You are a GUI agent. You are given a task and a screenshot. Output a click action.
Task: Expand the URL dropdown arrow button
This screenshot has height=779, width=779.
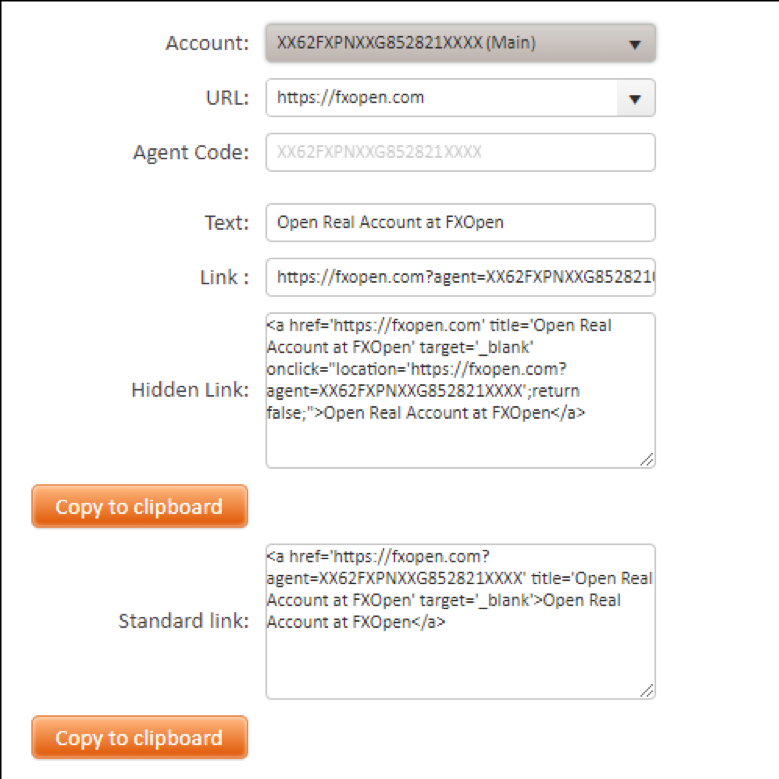tap(635, 98)
